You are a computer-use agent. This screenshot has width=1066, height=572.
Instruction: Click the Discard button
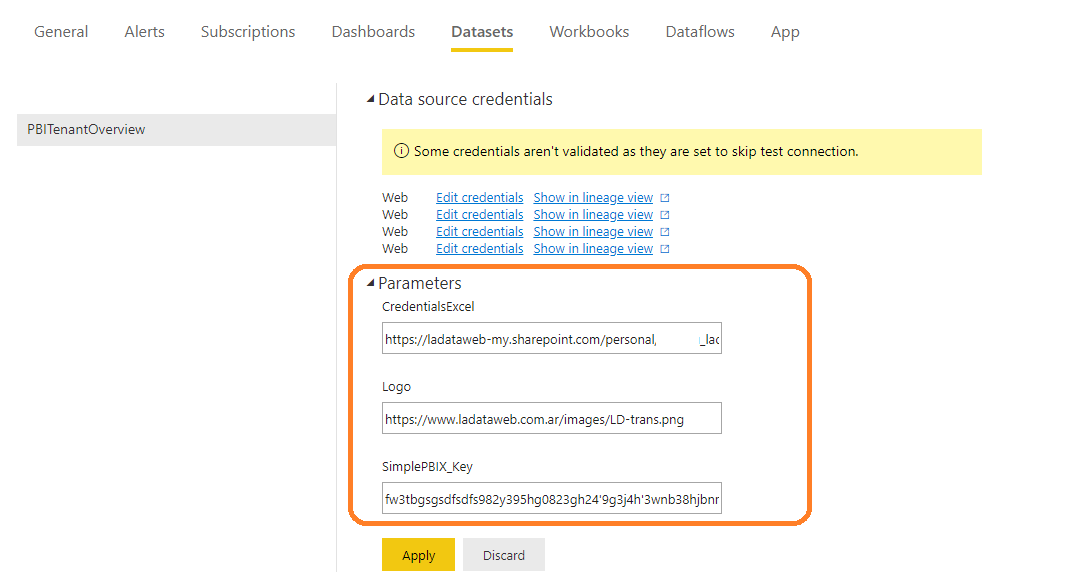tap(503, 555)
